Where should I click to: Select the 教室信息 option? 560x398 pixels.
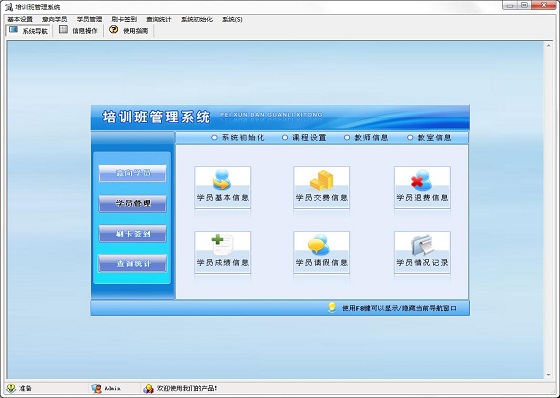(429, 138)
